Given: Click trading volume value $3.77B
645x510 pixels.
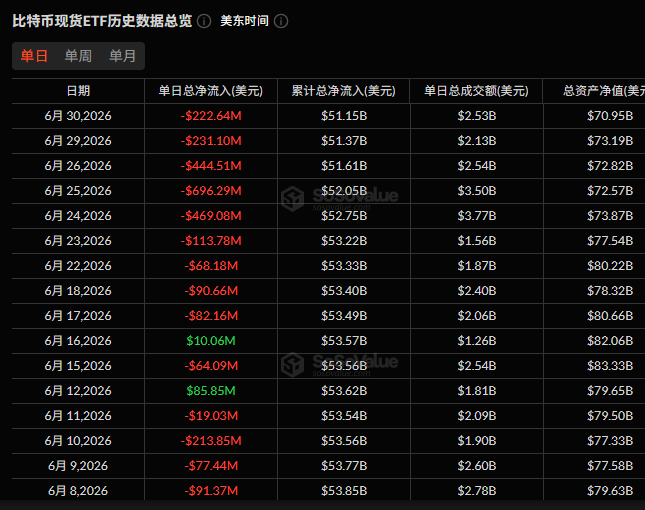Looking at the screenshot, I should click(x=477, y=216).
